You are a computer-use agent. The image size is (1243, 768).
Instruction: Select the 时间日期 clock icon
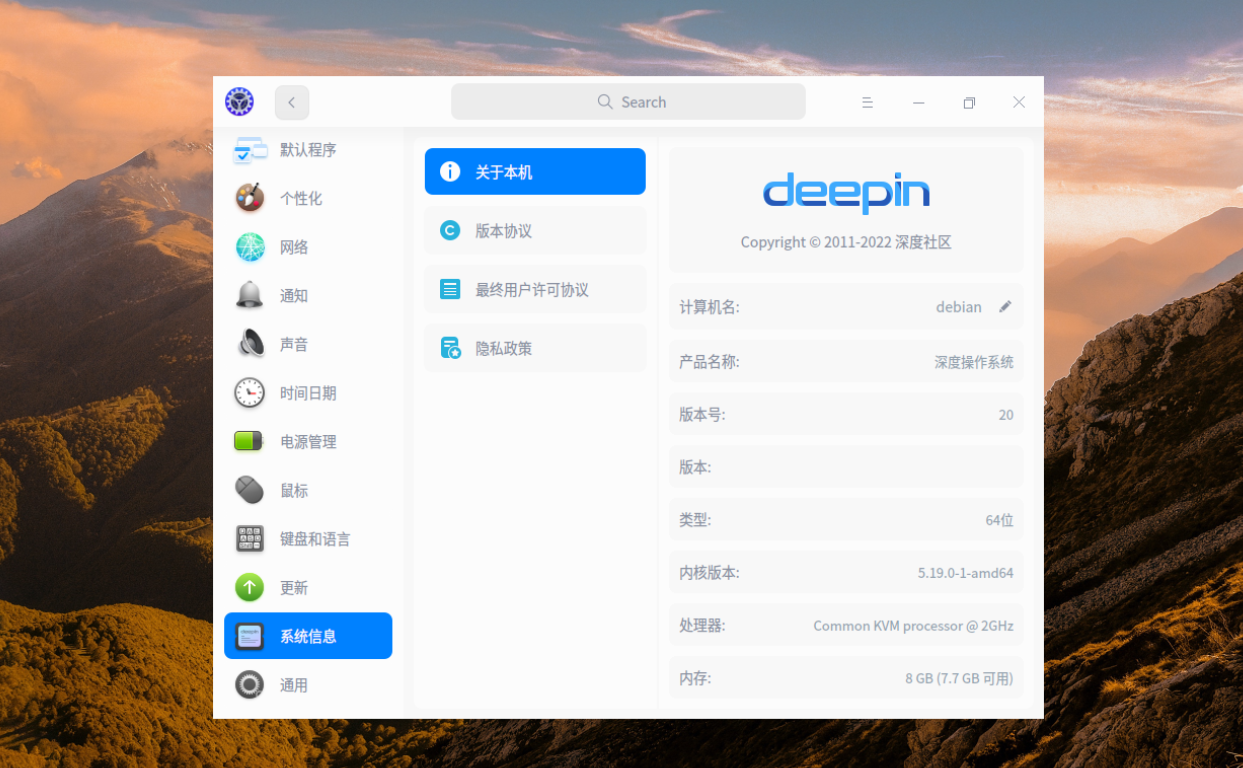[249, 393]
